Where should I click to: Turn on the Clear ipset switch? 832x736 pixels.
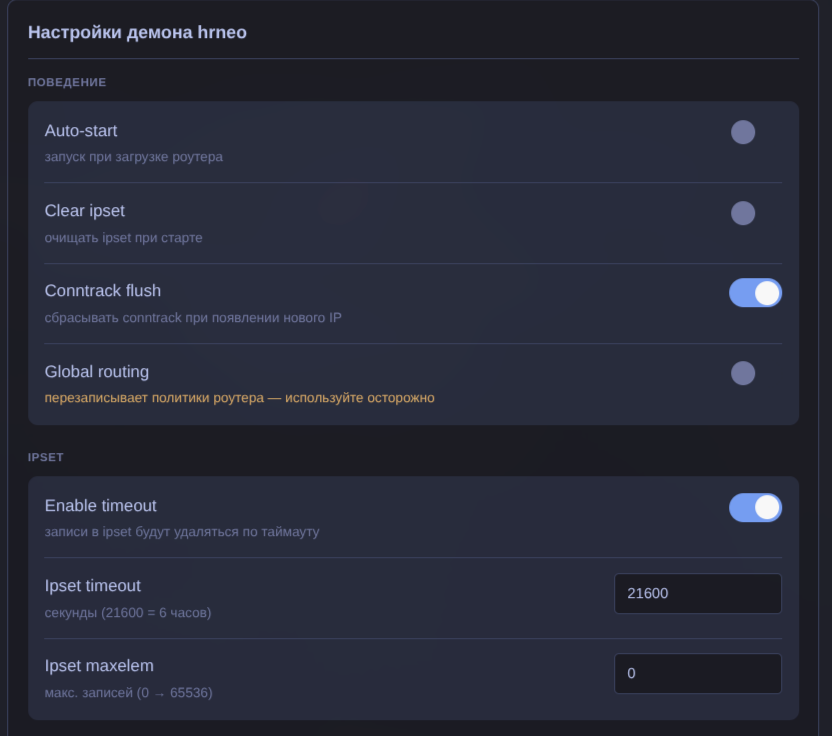[754, 213]
